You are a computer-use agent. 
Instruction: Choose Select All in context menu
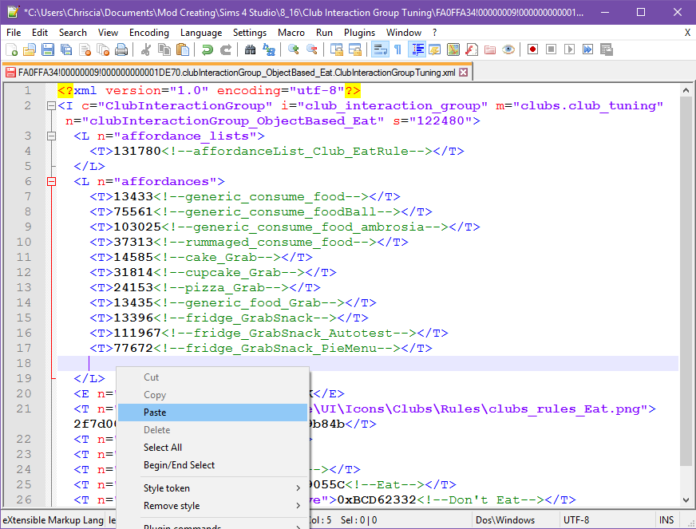(x=162, y=447)
